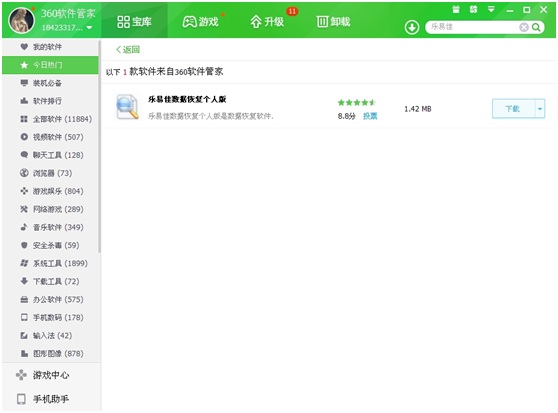Open 网络游戏 (289) category

50,209
